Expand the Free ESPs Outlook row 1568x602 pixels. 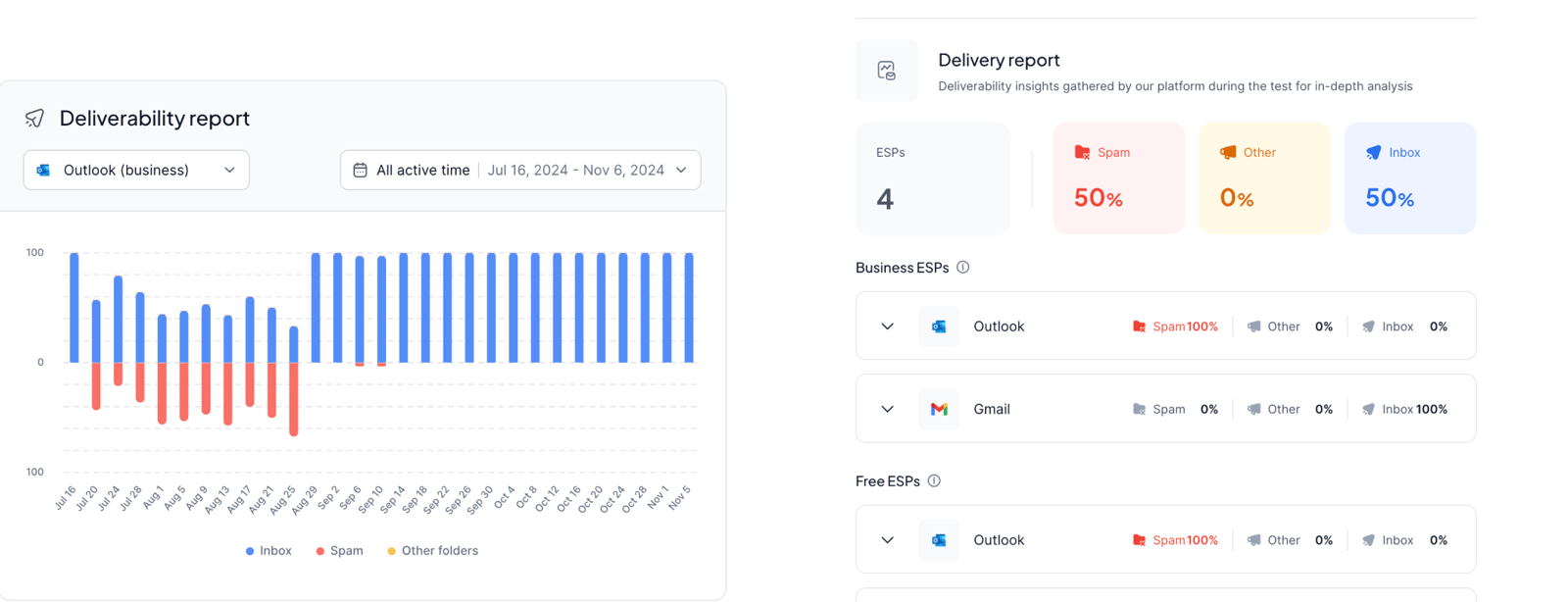point(887,540)
